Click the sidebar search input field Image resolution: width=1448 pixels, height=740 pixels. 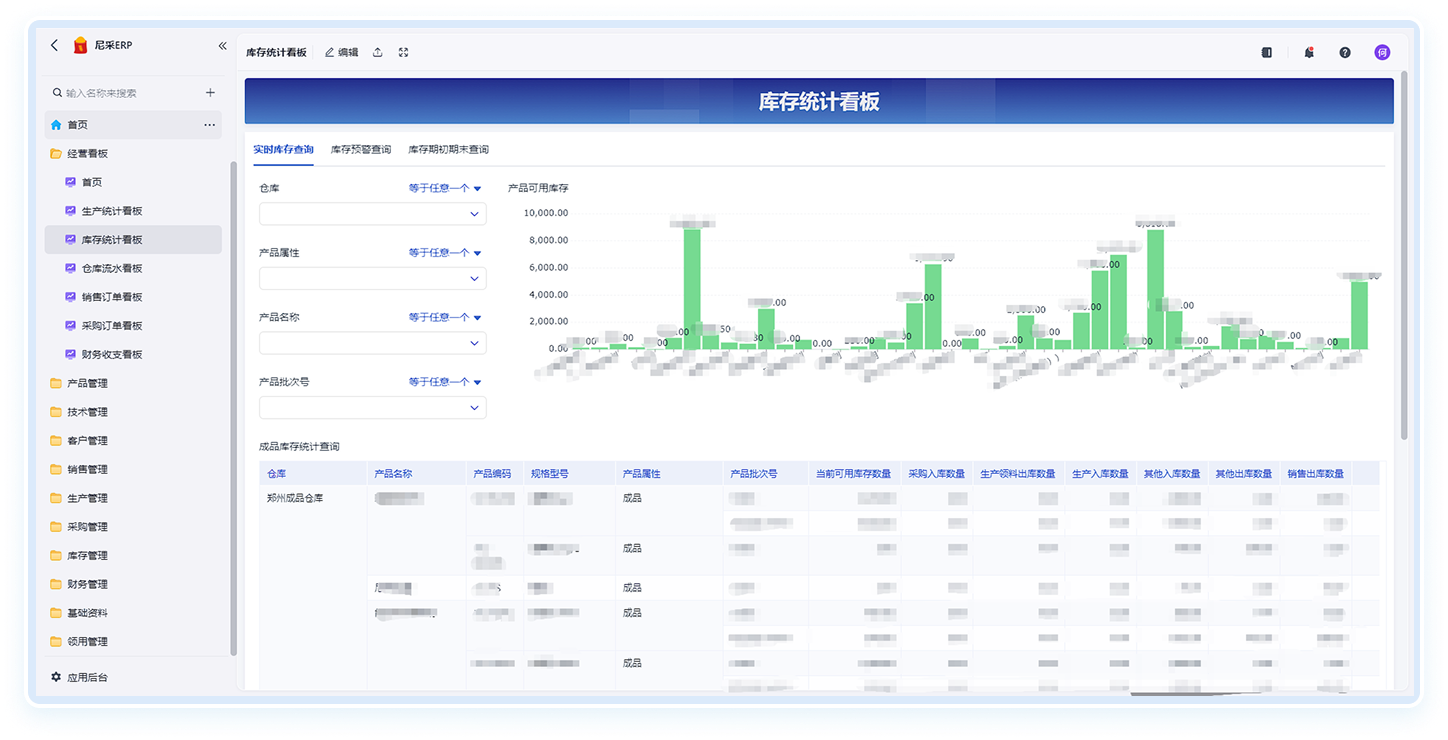(130, 93)
